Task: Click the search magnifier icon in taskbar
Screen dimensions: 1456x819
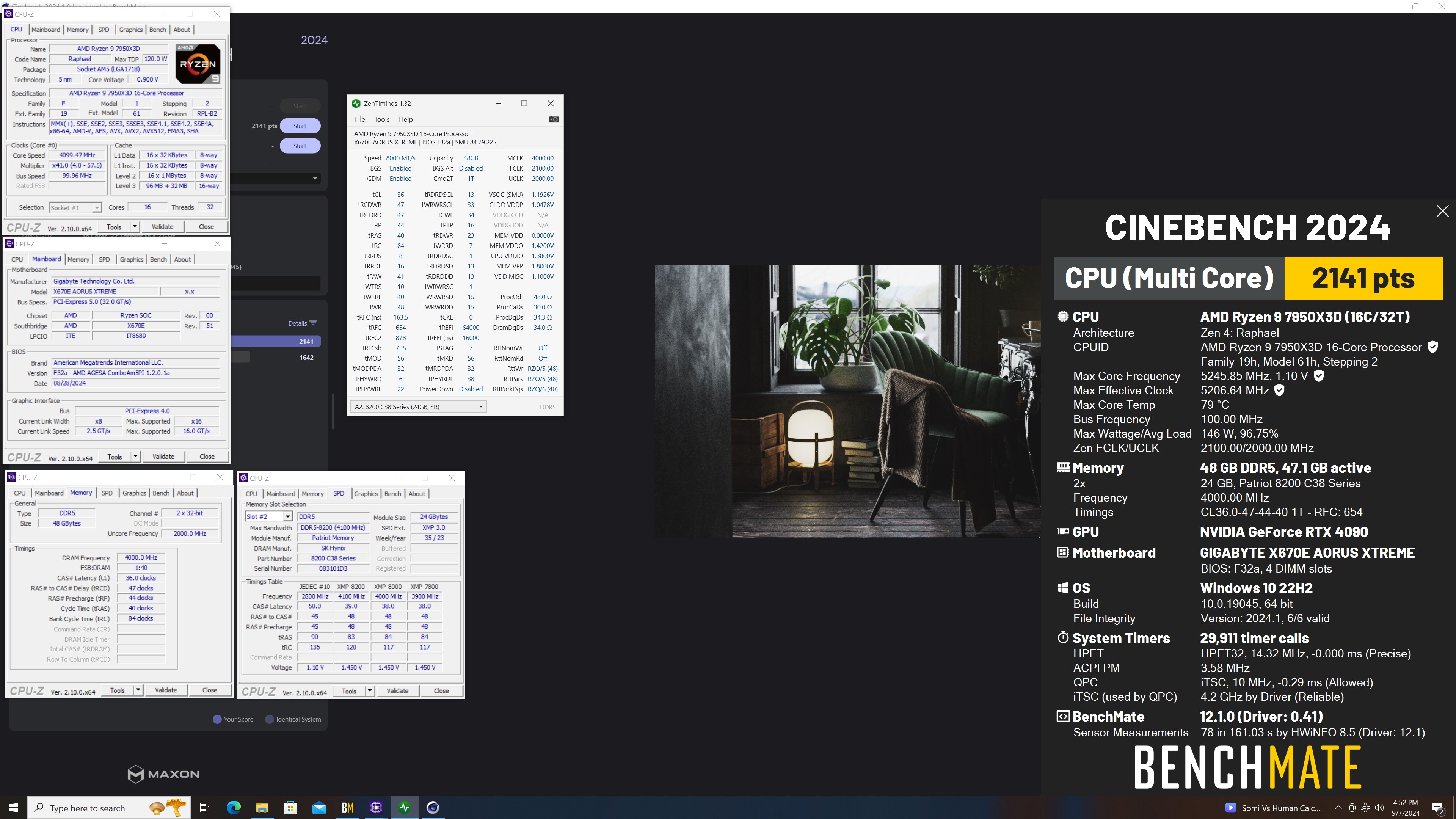Action: pyautogui.click(x=39, y=808)
